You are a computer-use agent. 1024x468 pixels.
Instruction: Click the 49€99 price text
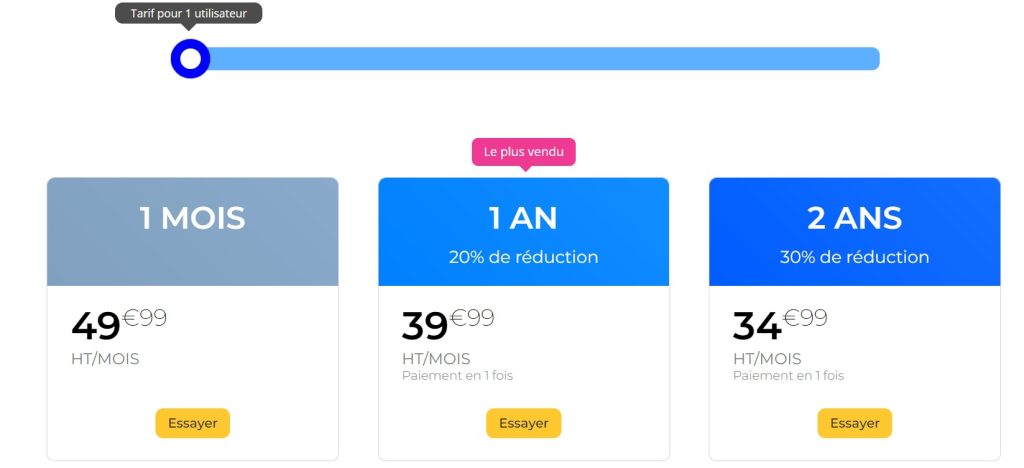118,324
